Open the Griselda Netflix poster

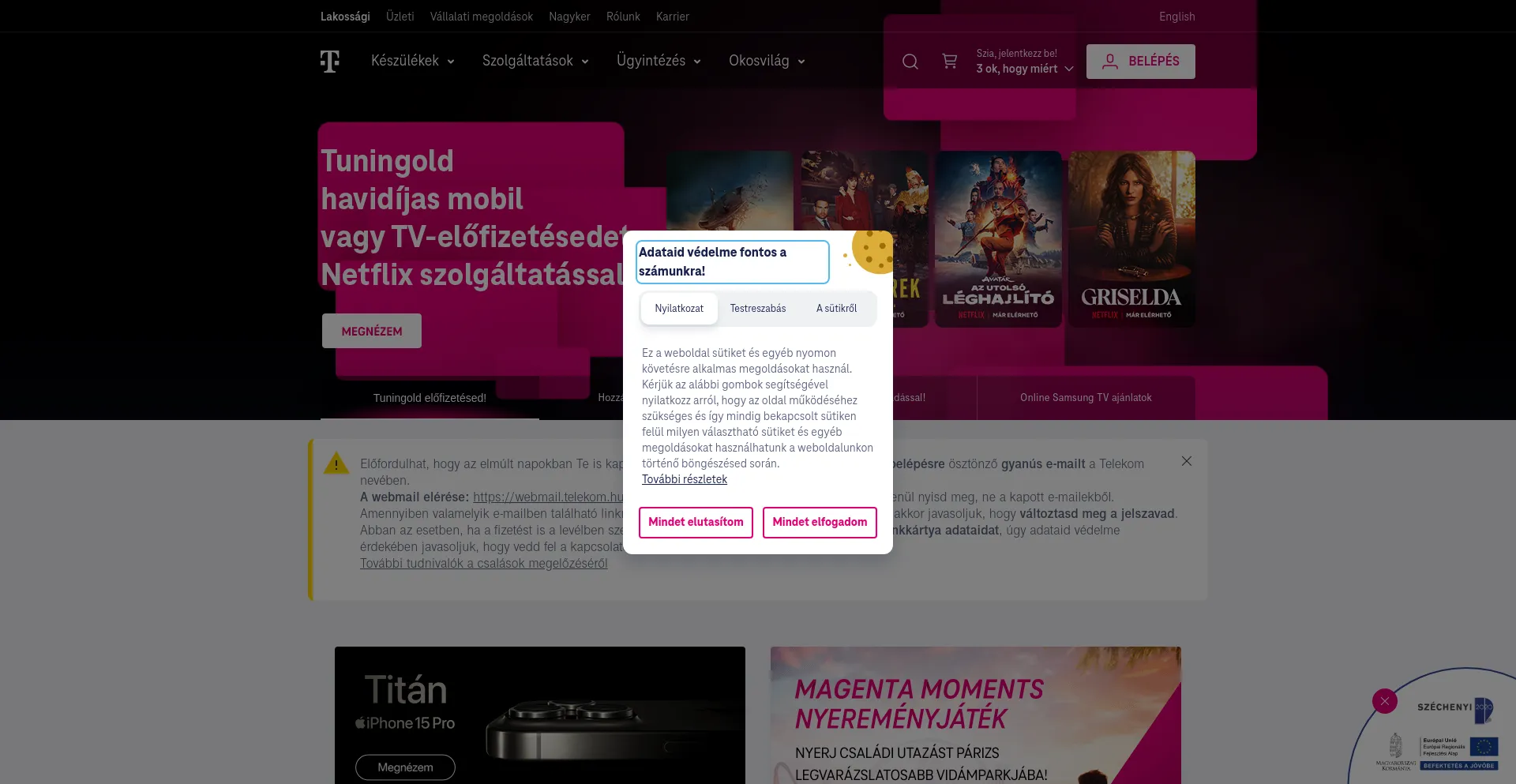click(x=1131, y=238)
